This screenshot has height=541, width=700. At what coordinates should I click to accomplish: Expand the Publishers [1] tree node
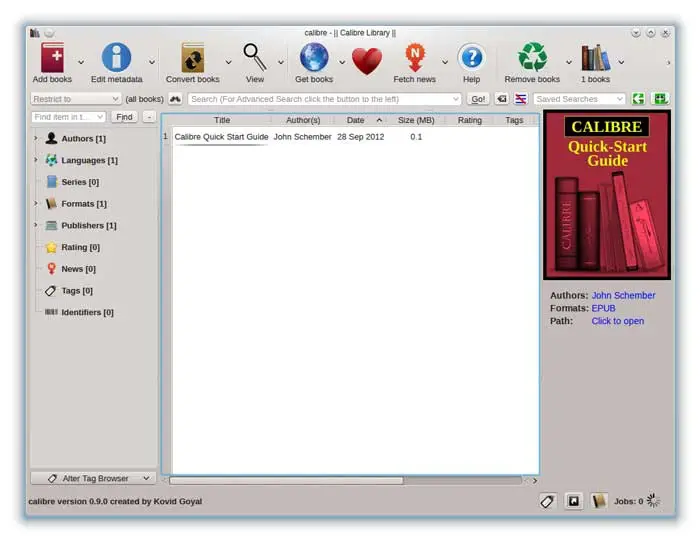click(36, 225)
